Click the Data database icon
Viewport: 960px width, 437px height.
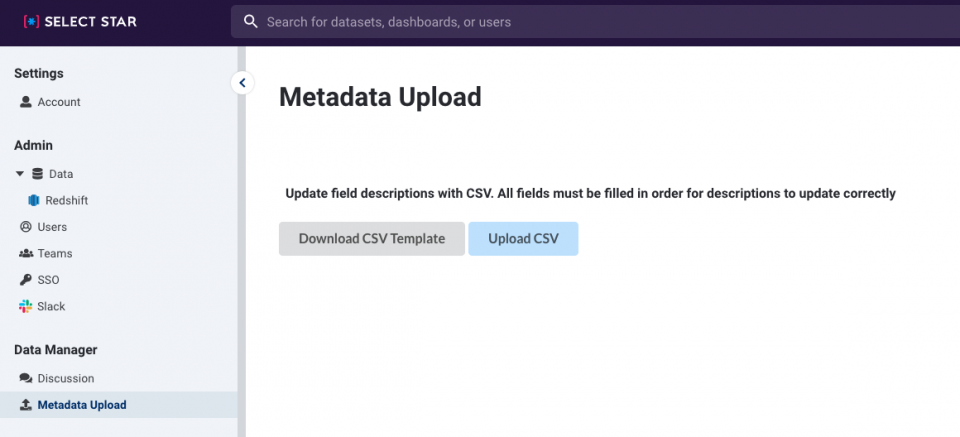click(37, 174)
